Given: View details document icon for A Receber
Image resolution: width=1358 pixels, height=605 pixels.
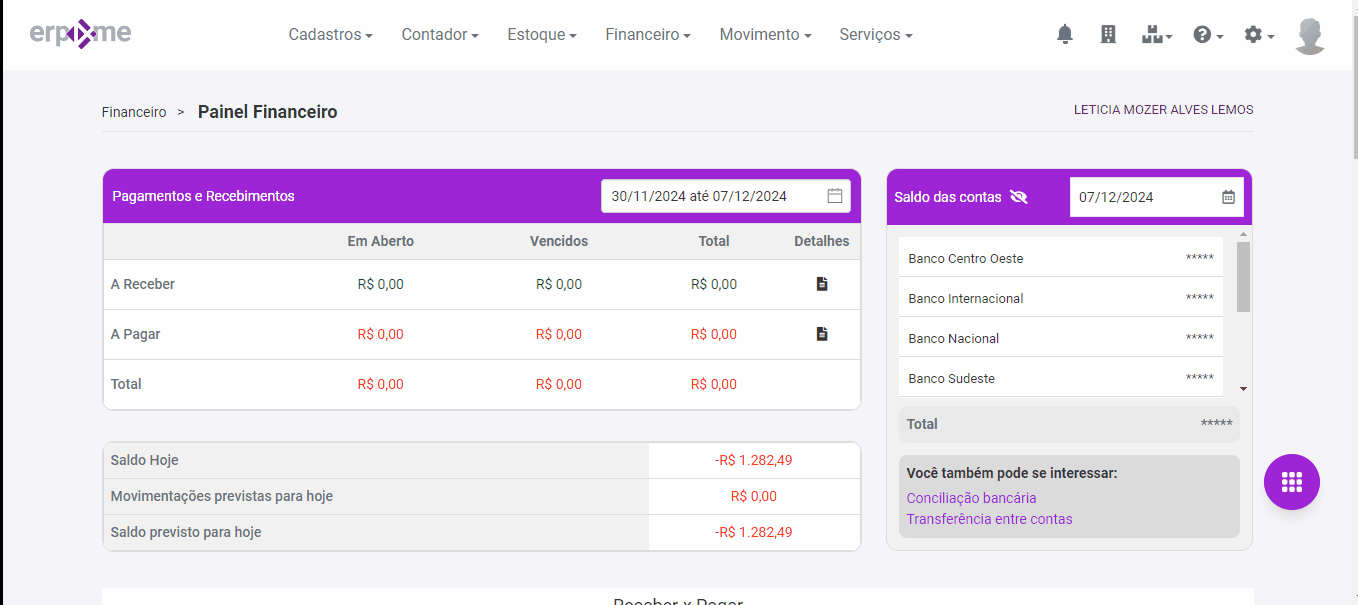Looking at the screenshot, I should [822, 284].
